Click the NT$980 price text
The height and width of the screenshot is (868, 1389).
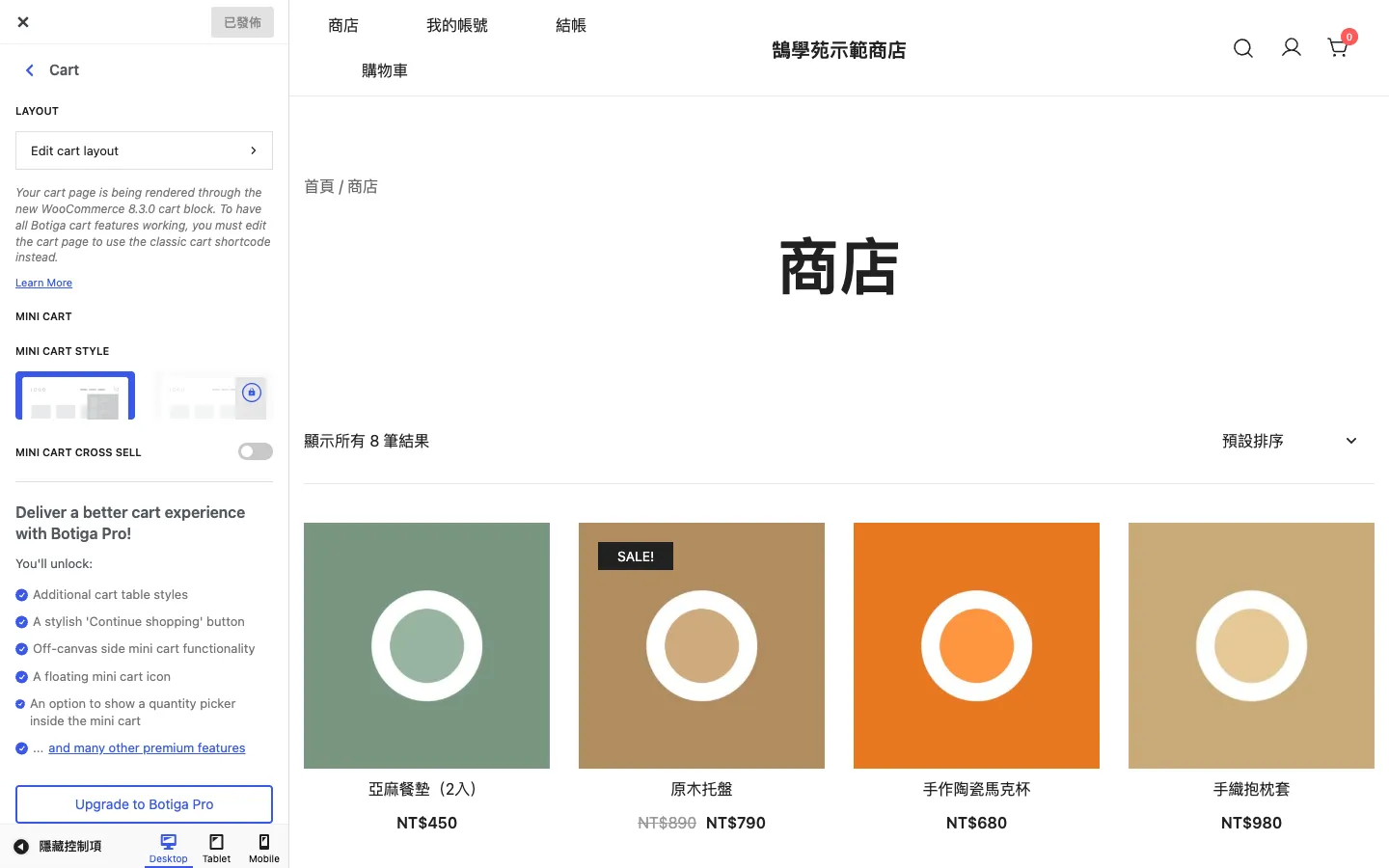[x=1251, y=823]
